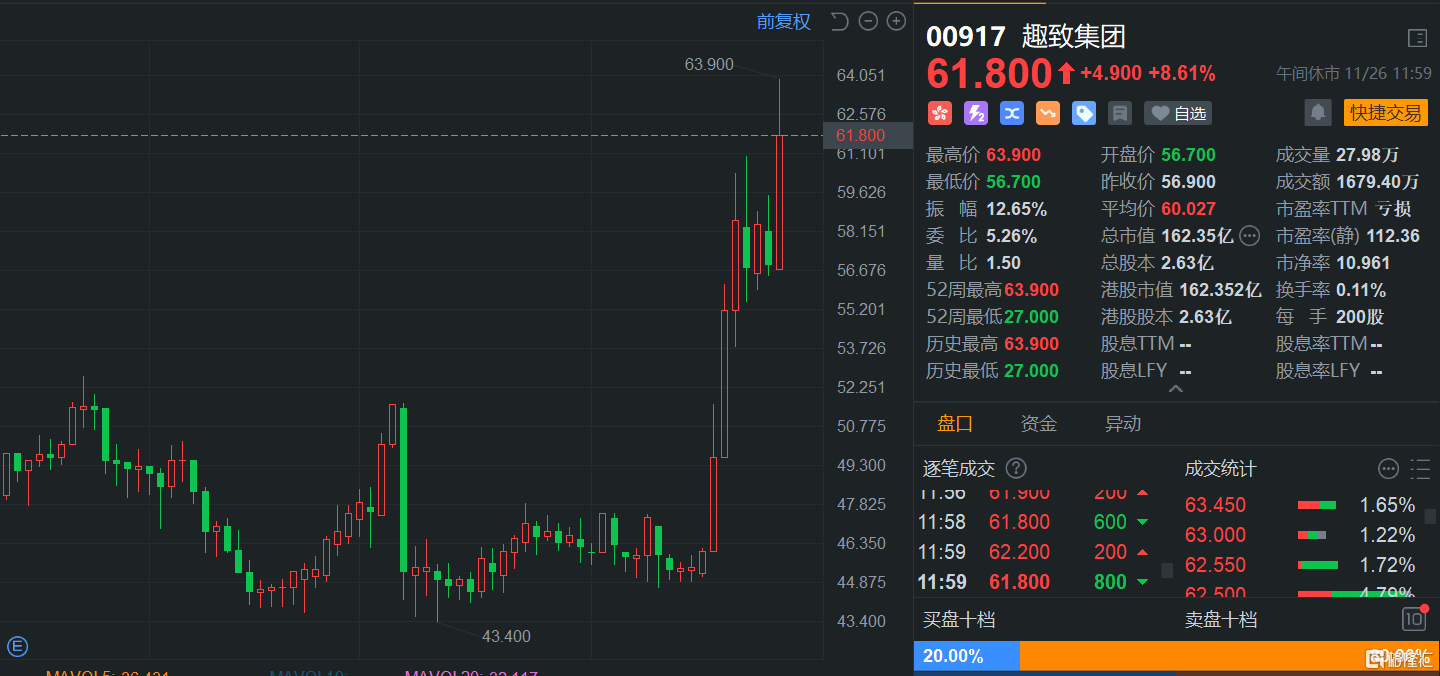The height and width of the screenshot is (676, 1440).
Task: Click the 63.900 high marker on chart
Action: (709, 64)
